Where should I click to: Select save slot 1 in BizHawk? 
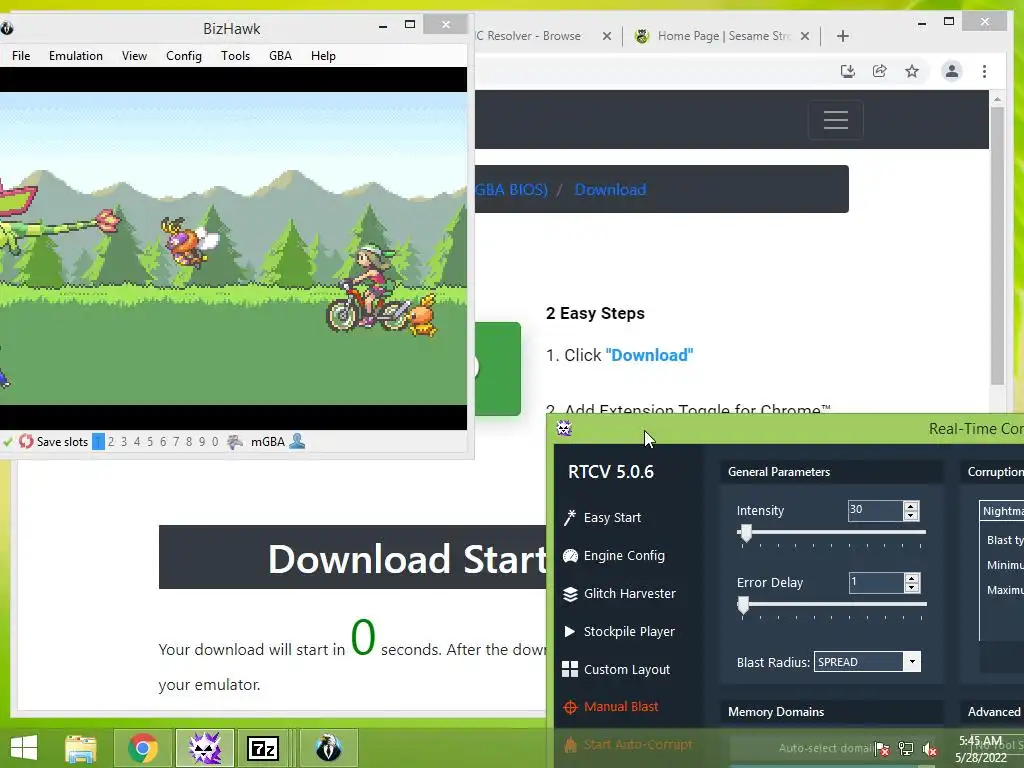[98, 442]
